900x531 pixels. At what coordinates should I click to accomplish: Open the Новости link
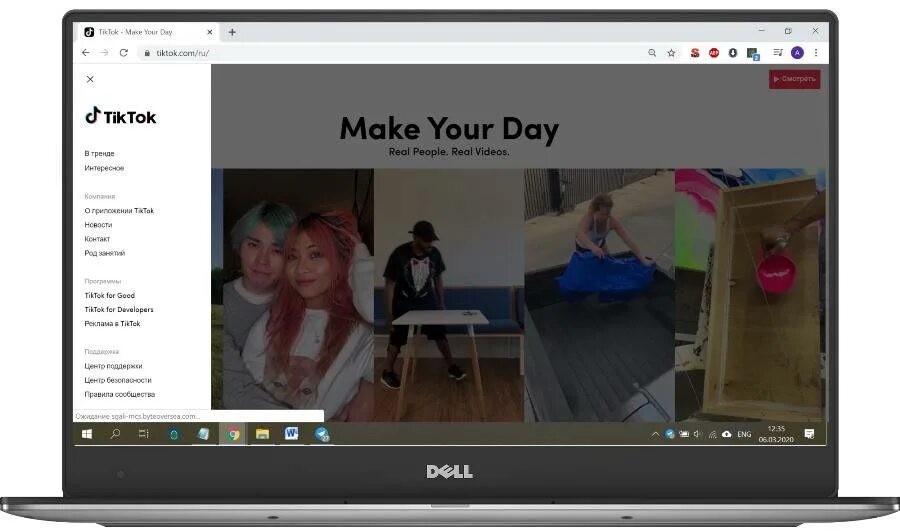coord(98,224)
